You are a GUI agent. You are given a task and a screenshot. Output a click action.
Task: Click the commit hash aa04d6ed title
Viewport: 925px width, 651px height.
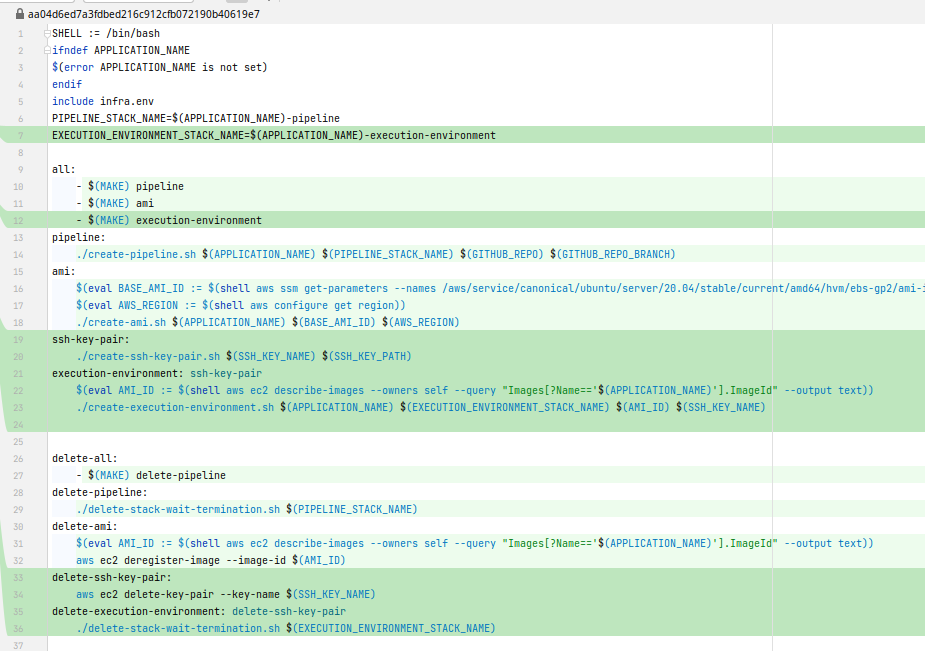[143, 14]
